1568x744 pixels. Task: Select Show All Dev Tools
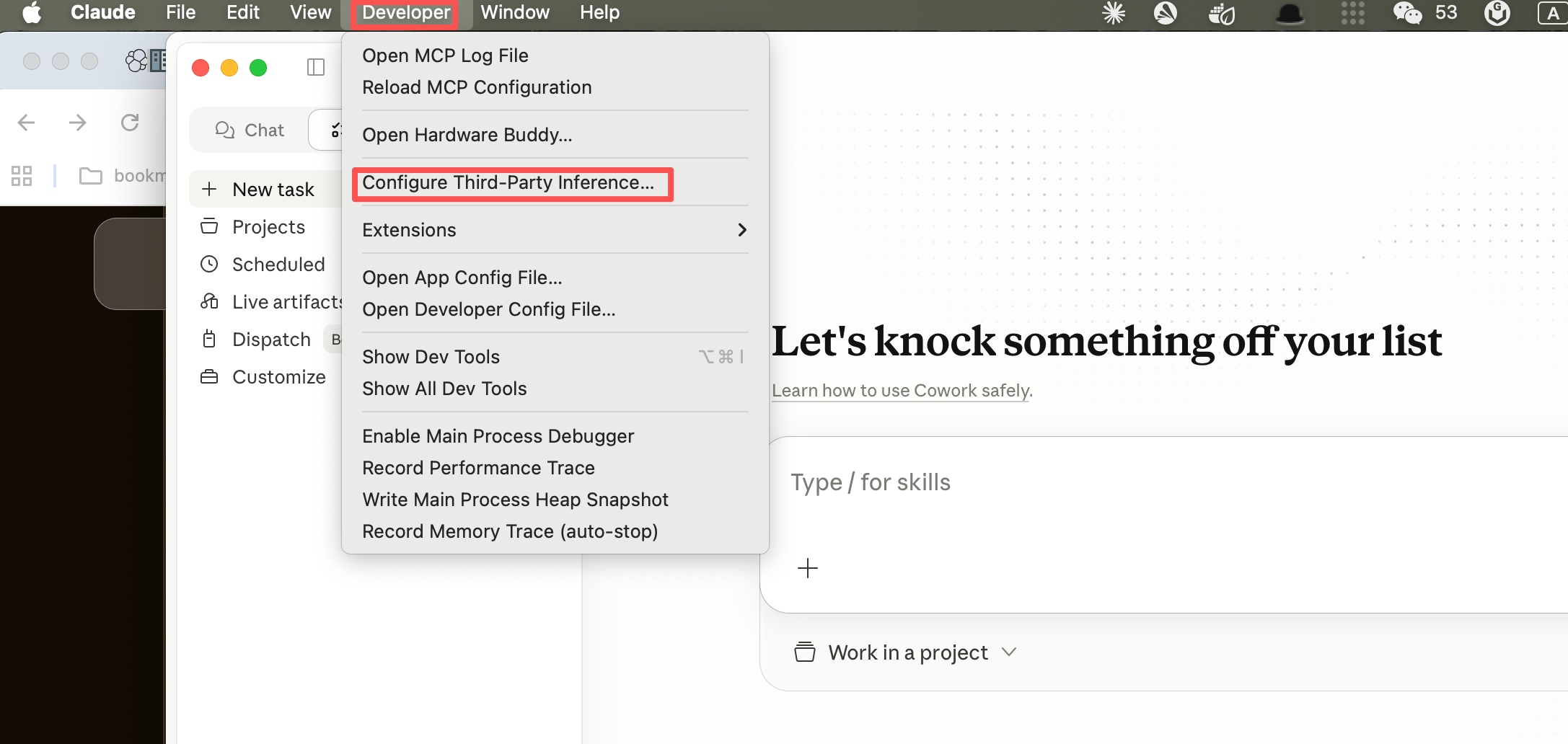point(555,389)
